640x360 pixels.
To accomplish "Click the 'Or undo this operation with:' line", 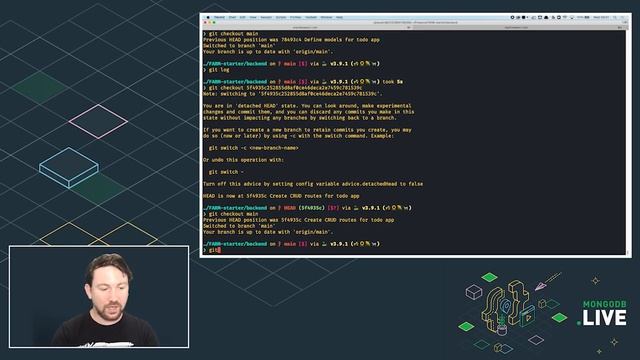I will [x=243, y=160].
